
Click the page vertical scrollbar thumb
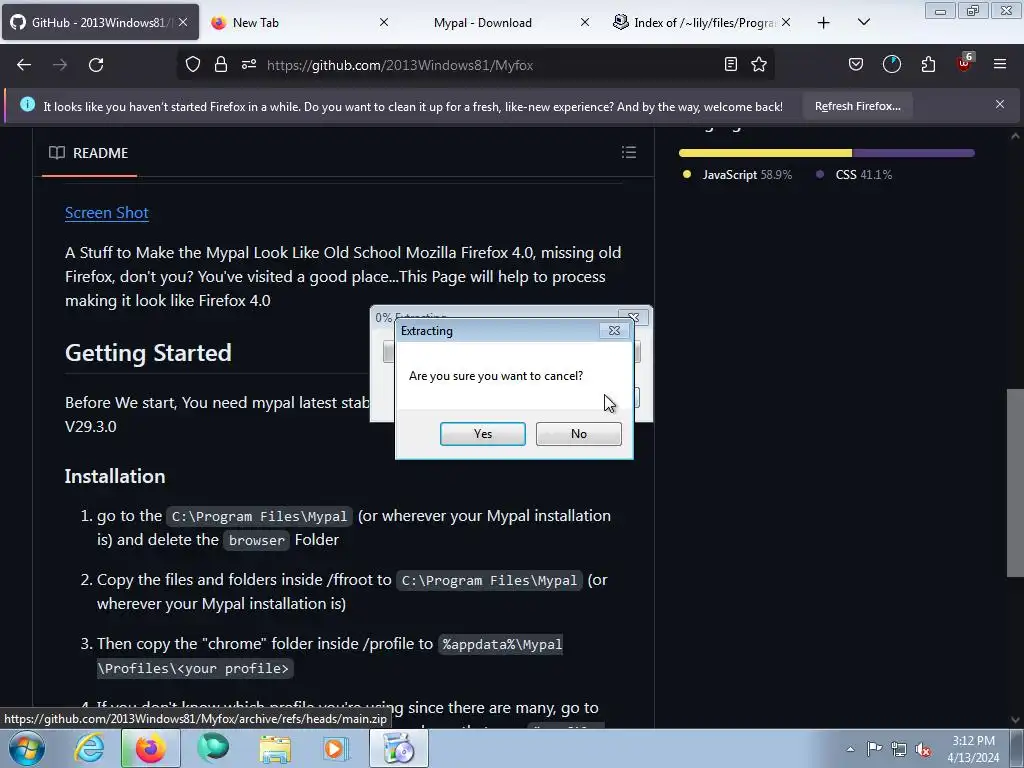(x=1015, y=483)
